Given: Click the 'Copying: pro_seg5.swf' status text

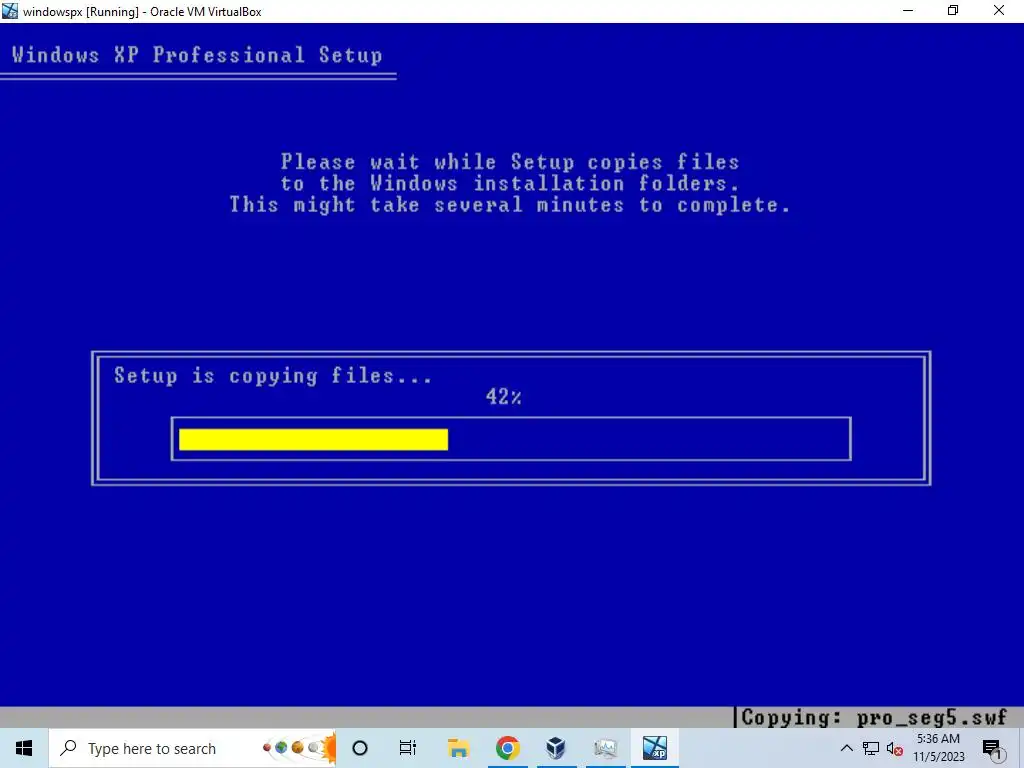Looking at the screenshot, I should click(874, 718).
